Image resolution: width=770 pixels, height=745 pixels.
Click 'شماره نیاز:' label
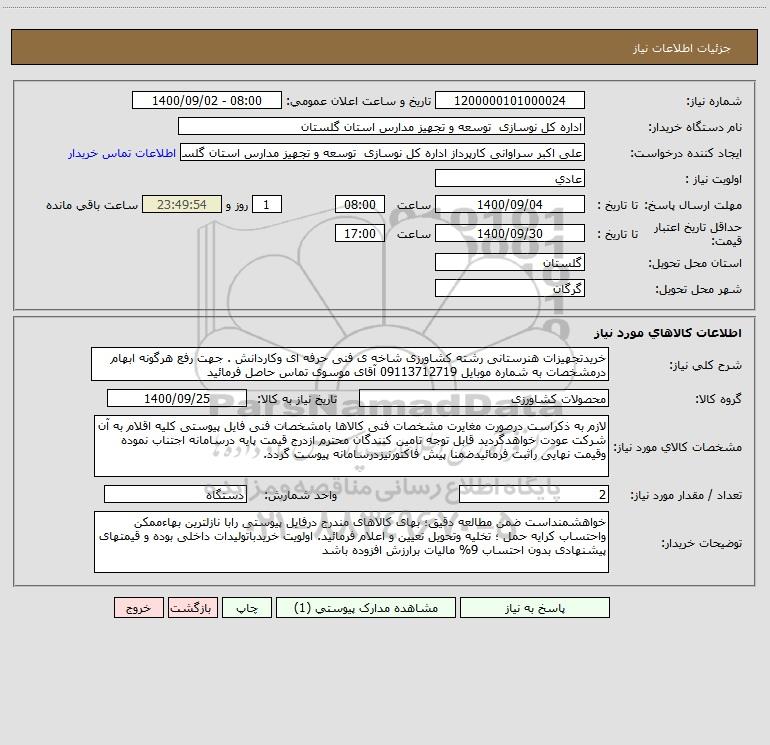pos(714,102)
